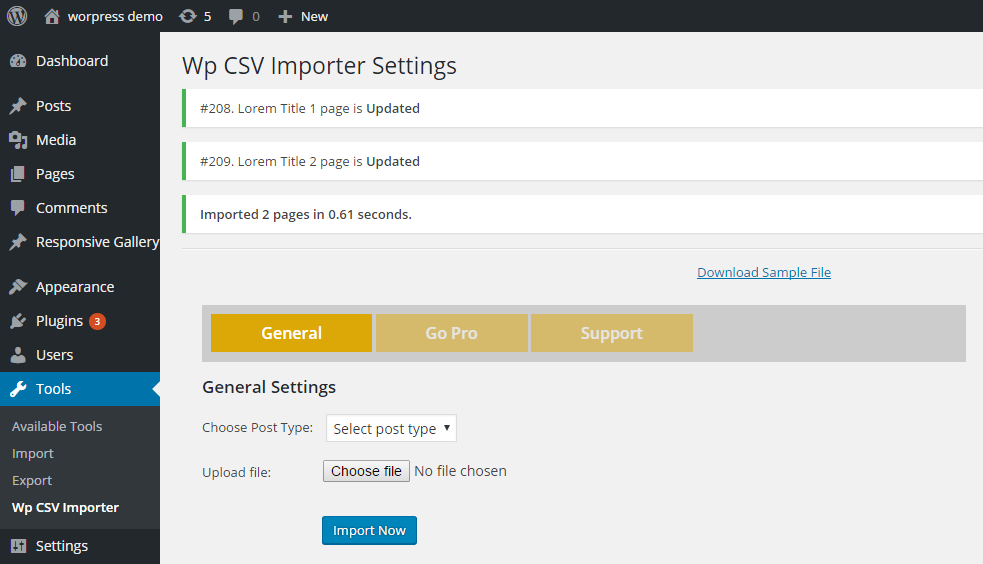This screenshot has height=564, width=983.
Task: Click the Lorem Title 1 updated notice
Action: (582, 108)
